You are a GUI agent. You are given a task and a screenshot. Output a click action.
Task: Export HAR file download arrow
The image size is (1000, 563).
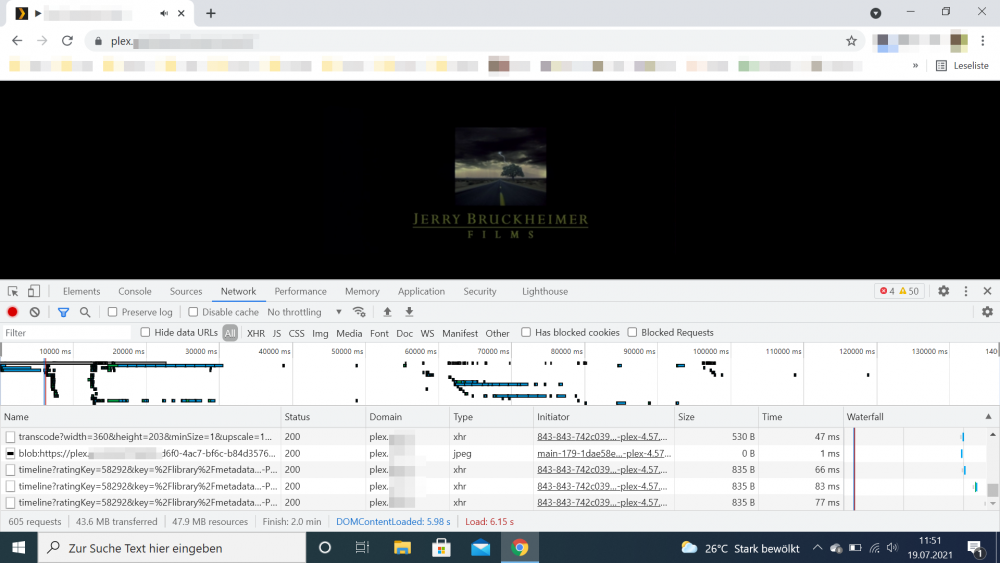(x=409, y=312)
